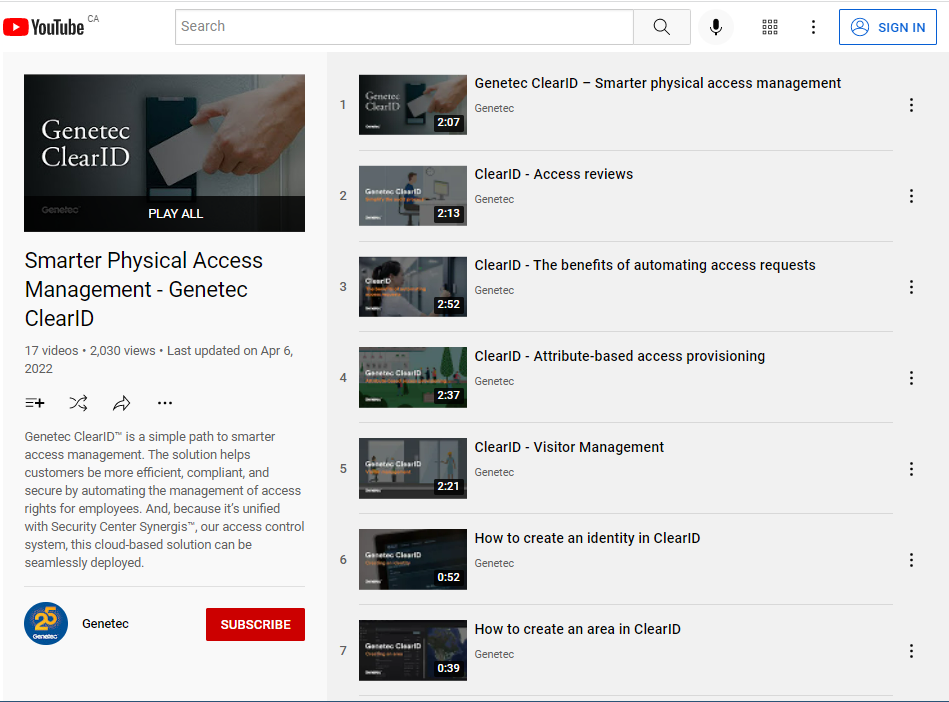
Task: Open options for Smarter physical access management video
Action: click(911, 105)
